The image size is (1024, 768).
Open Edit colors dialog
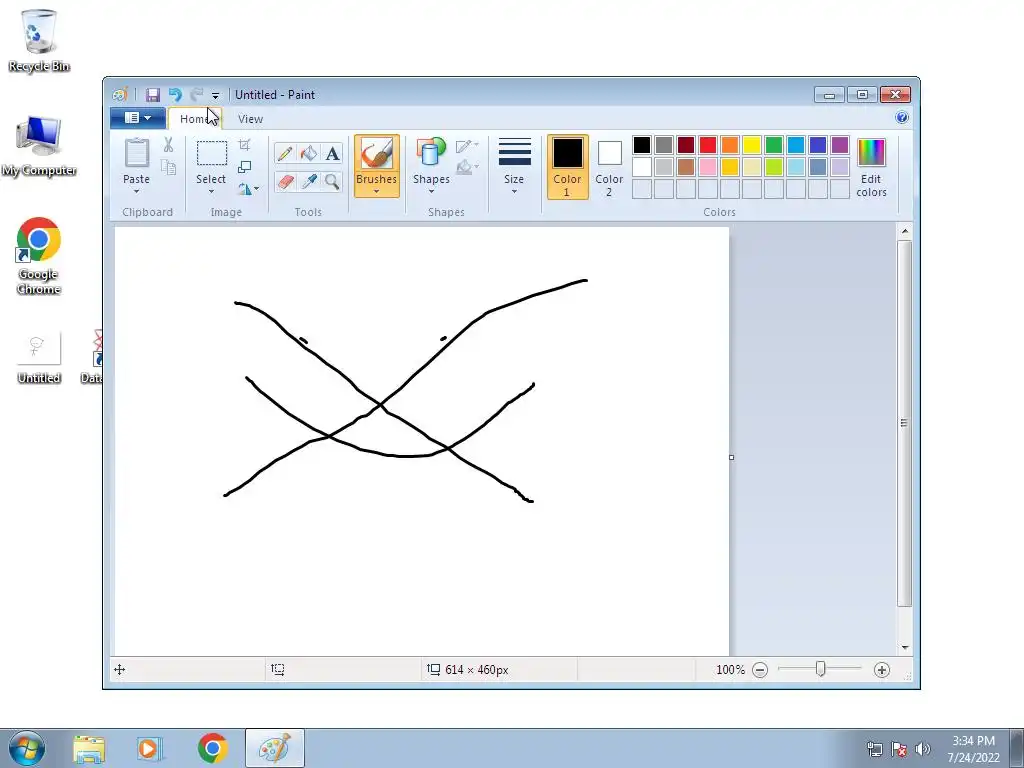click(x=871, y=167)
